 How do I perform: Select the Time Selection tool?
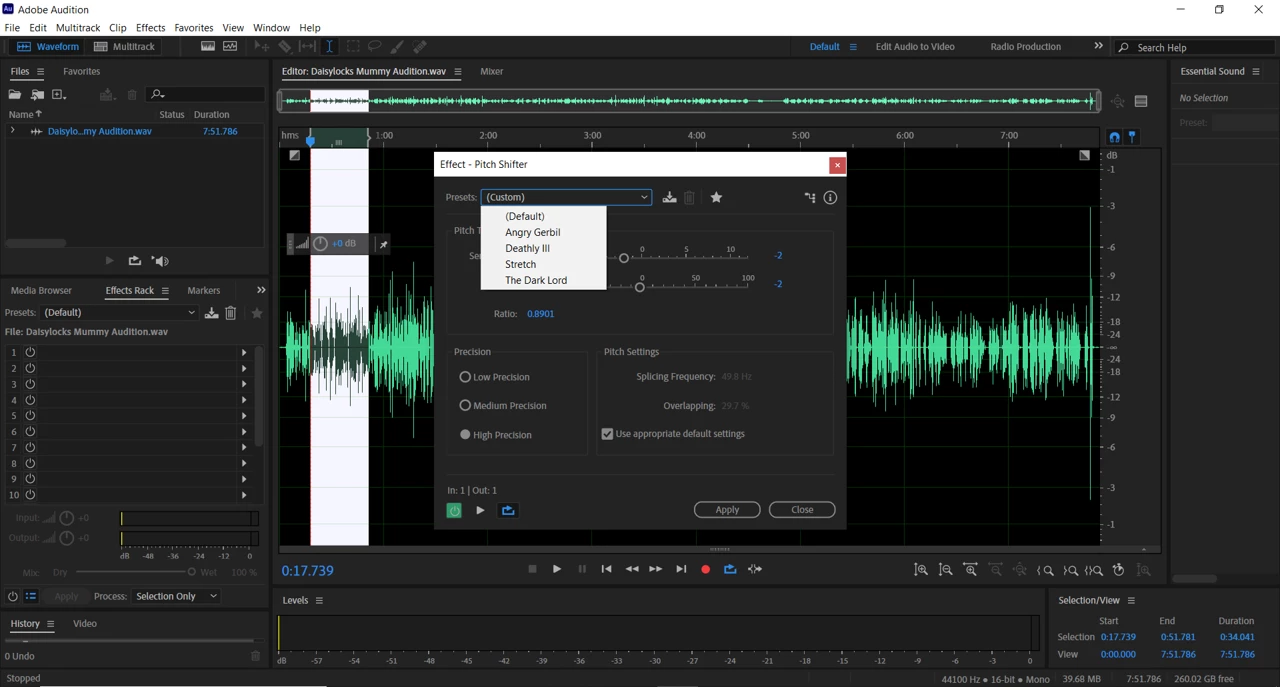329,47
